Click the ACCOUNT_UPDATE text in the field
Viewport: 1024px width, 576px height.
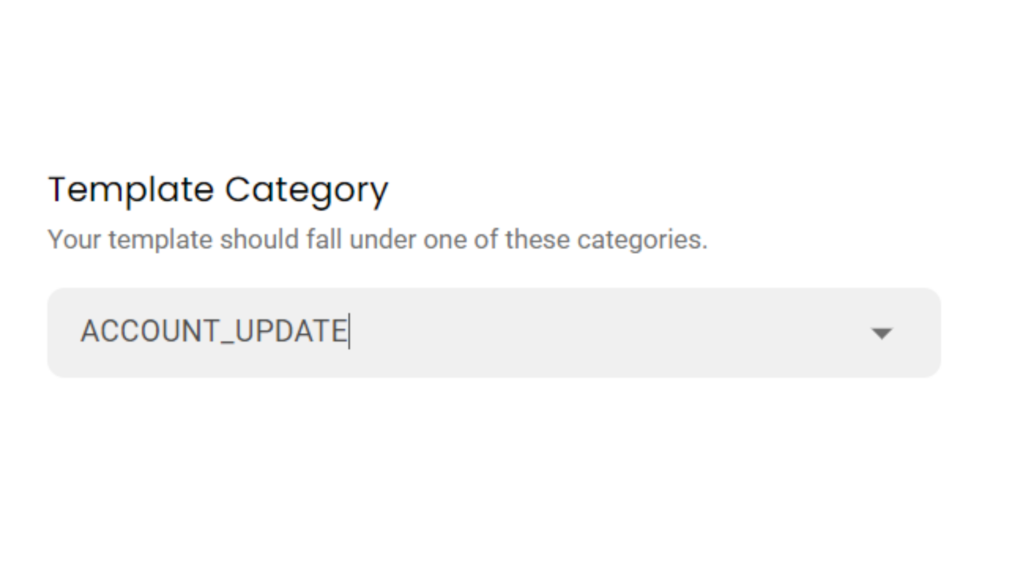(x=214, y=331)
